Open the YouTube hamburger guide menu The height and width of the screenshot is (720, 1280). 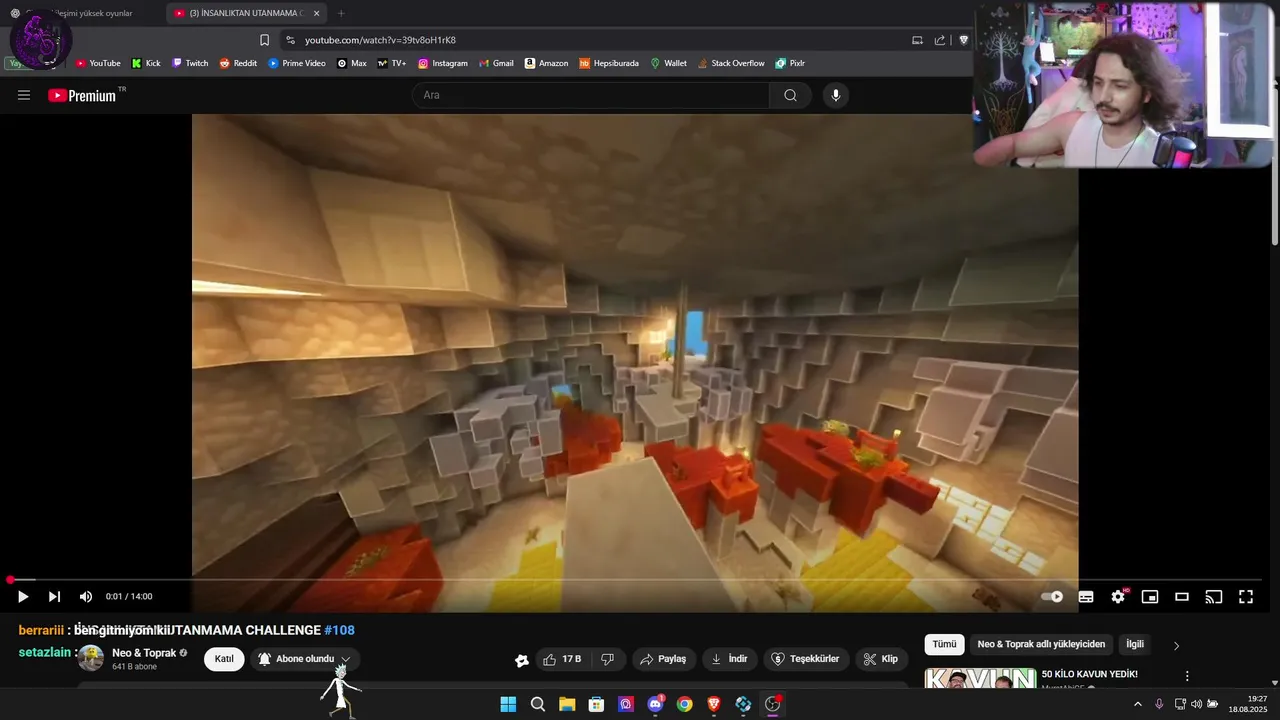click(x=24, y=95)
